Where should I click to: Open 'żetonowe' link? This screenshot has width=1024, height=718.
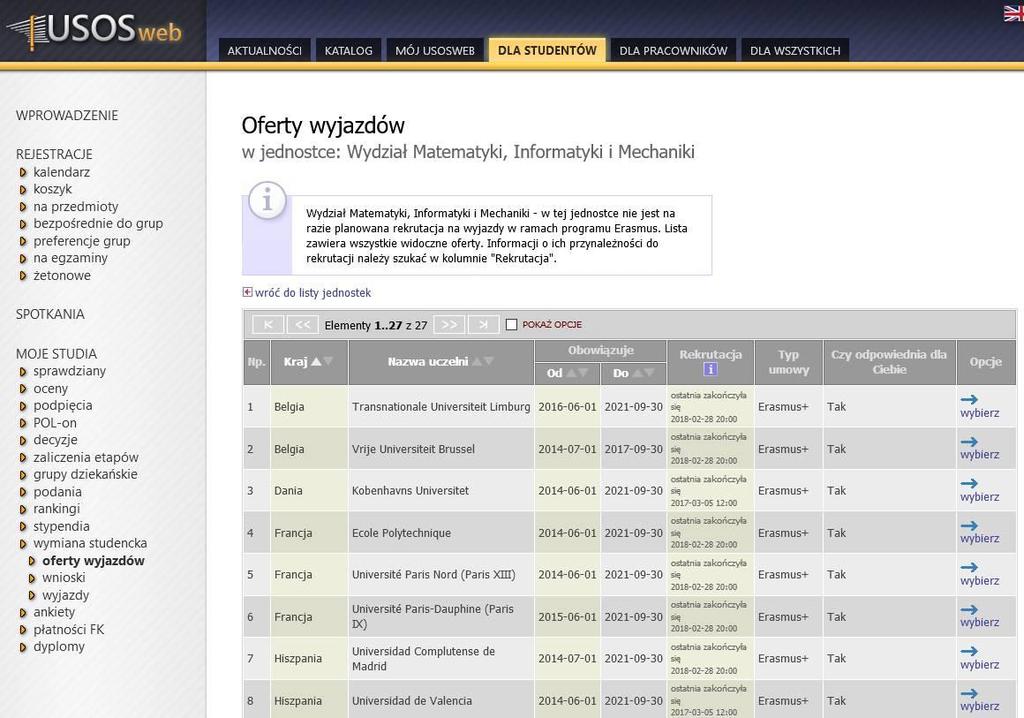pyautogui.click(x=62, y=275)
